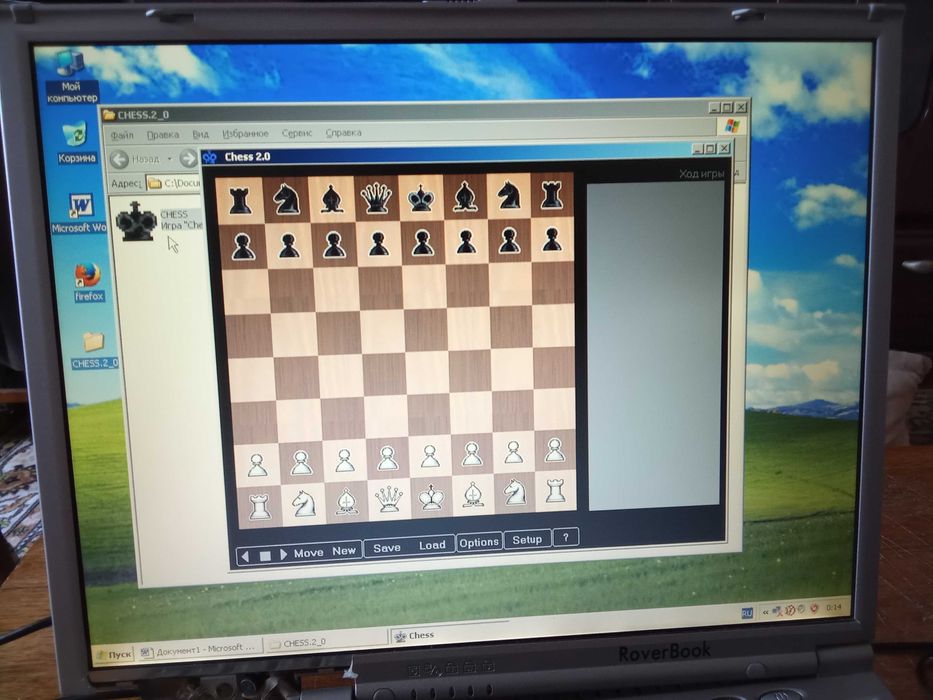Open Мой компьютер desktop icon
The image size is (933, 700).
[71, 76]
